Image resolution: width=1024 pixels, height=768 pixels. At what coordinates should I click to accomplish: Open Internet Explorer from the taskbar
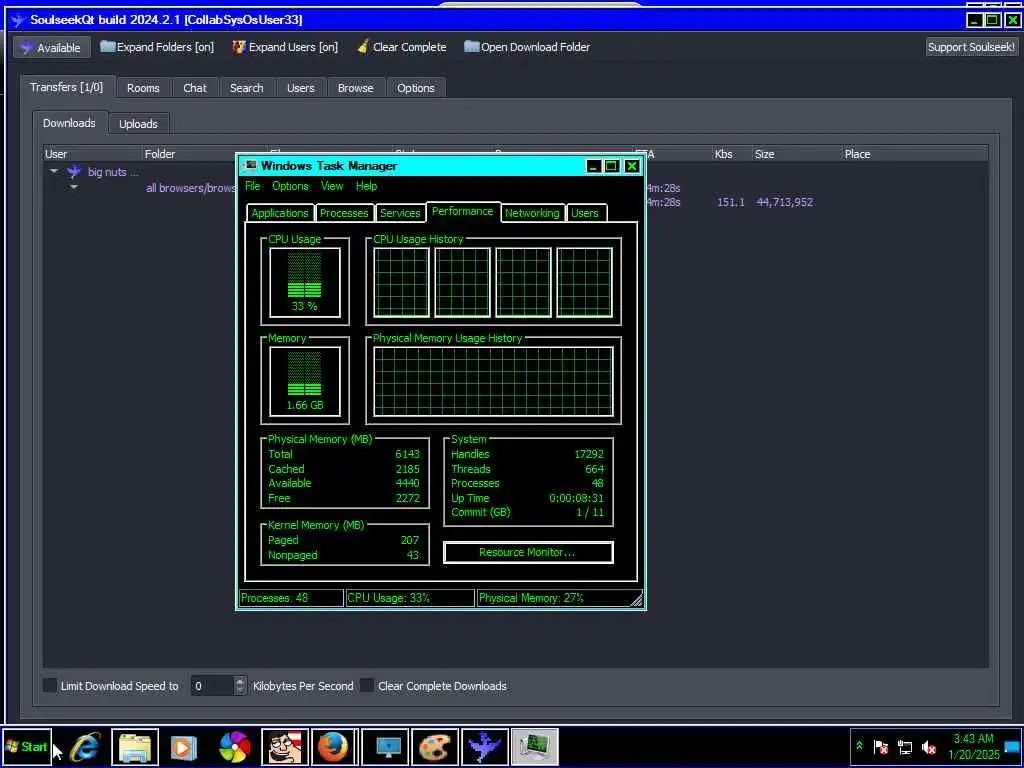pyautogui.click(x=86, y=746)
